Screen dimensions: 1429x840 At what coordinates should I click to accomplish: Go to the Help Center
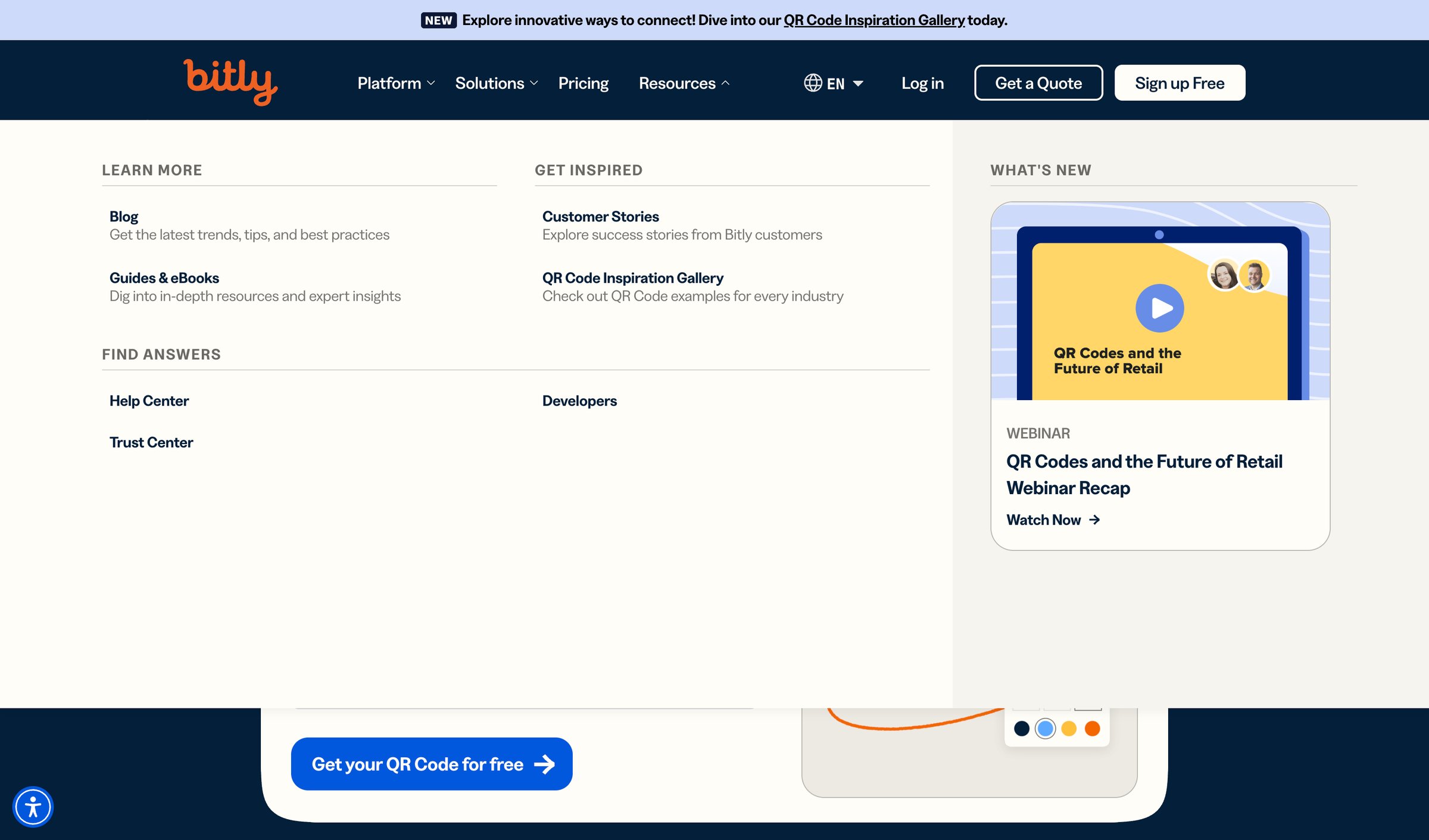149,401
